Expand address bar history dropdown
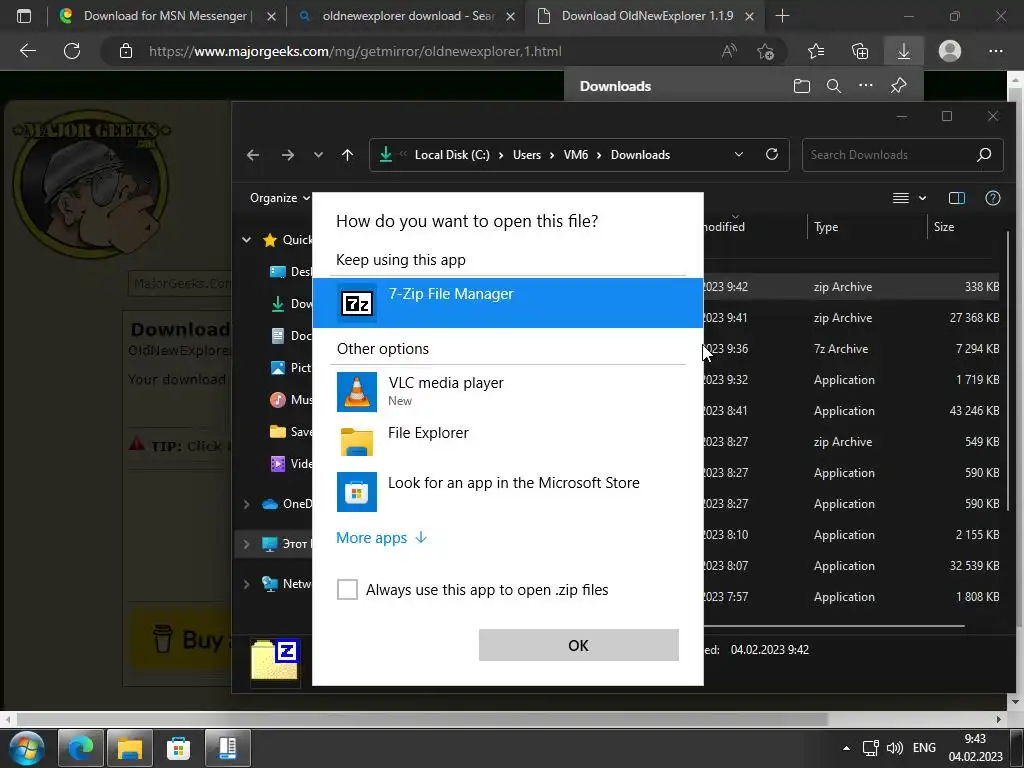 (x=739, y=155)
